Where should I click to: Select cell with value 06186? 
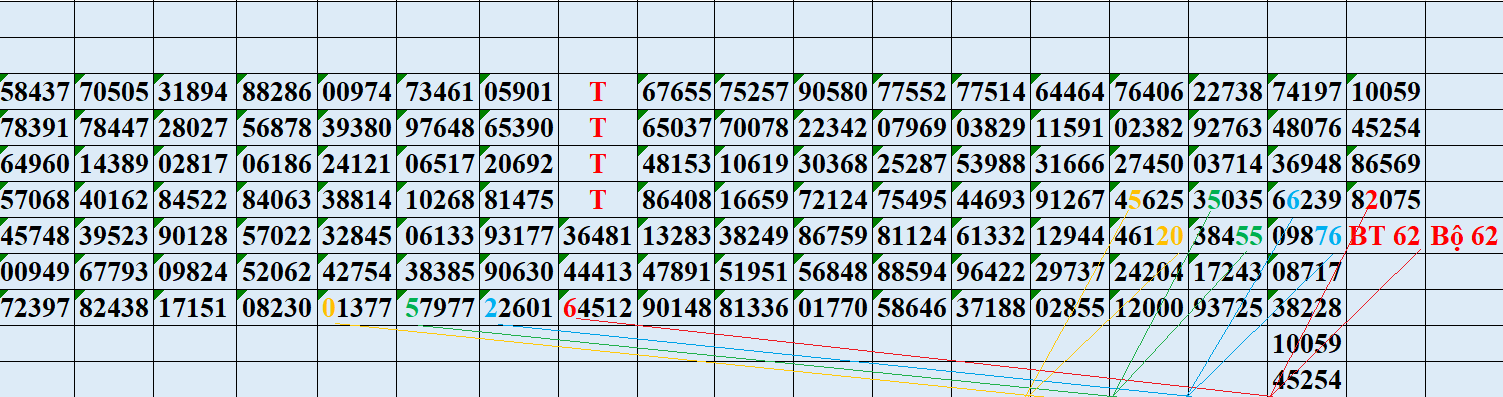(x=277, y=164)
